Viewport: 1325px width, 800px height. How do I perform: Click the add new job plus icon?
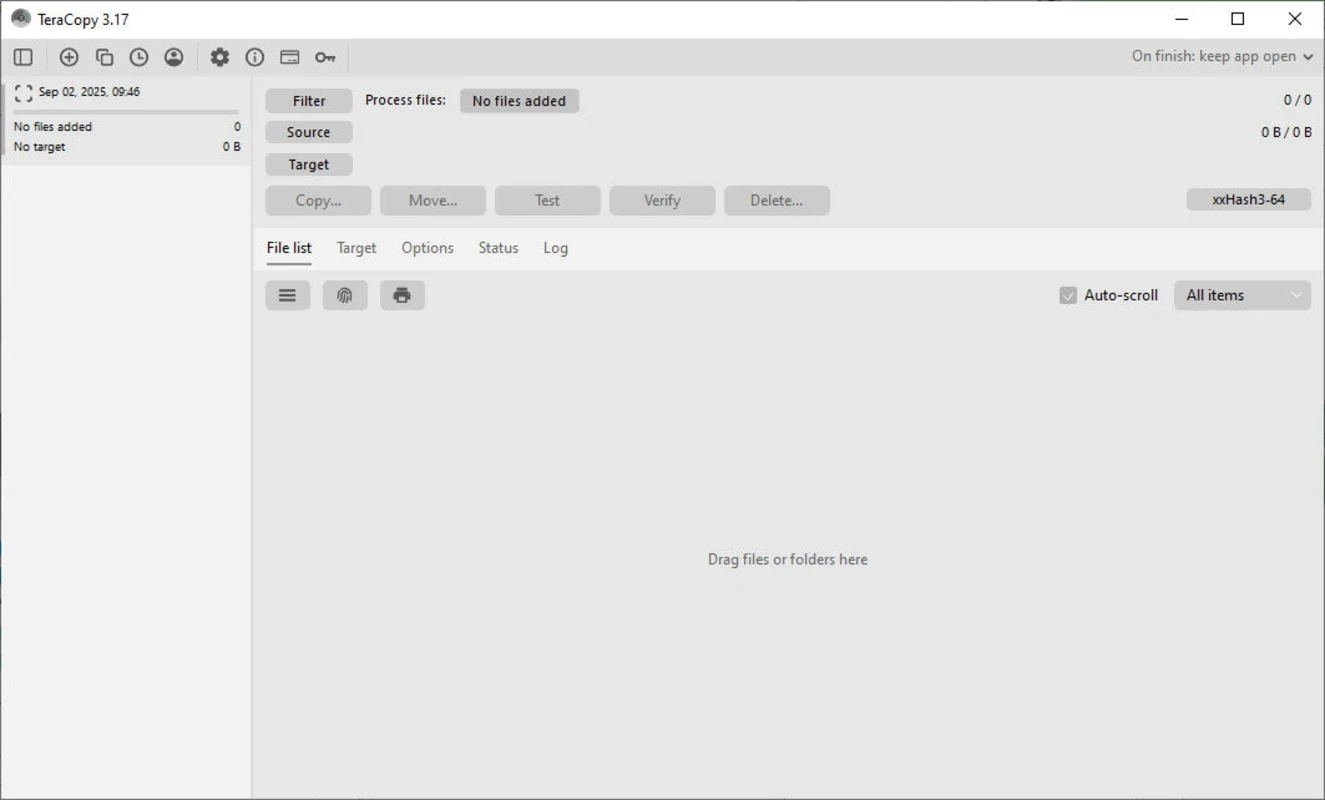(69, 57)
